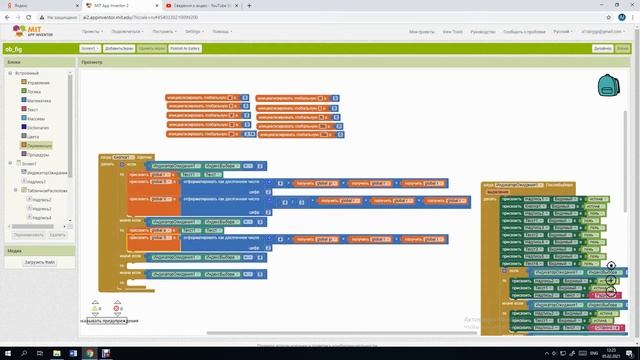The width and height of the screenshot is (640, 360).
Task: Open Windows taskbar search
Action: (x=24, y=353)
